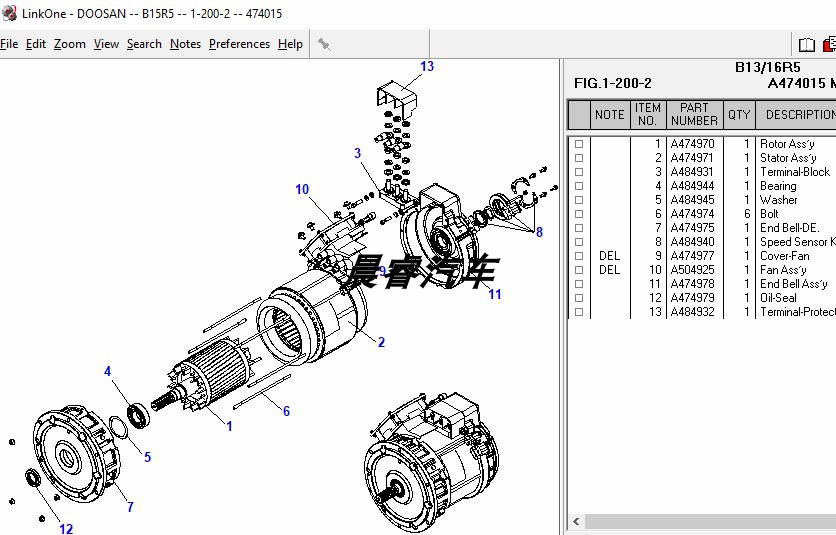Check the box for Rotor Ass'y row
The width and height of the screenshot is (836, 535).
point(579,144)
